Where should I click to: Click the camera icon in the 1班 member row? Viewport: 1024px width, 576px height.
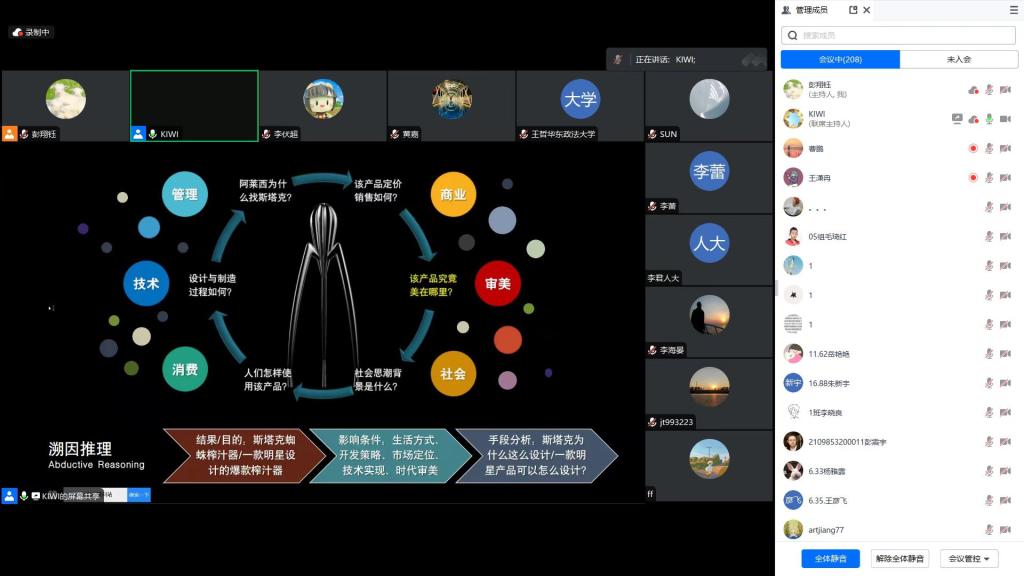[1006, 413]
